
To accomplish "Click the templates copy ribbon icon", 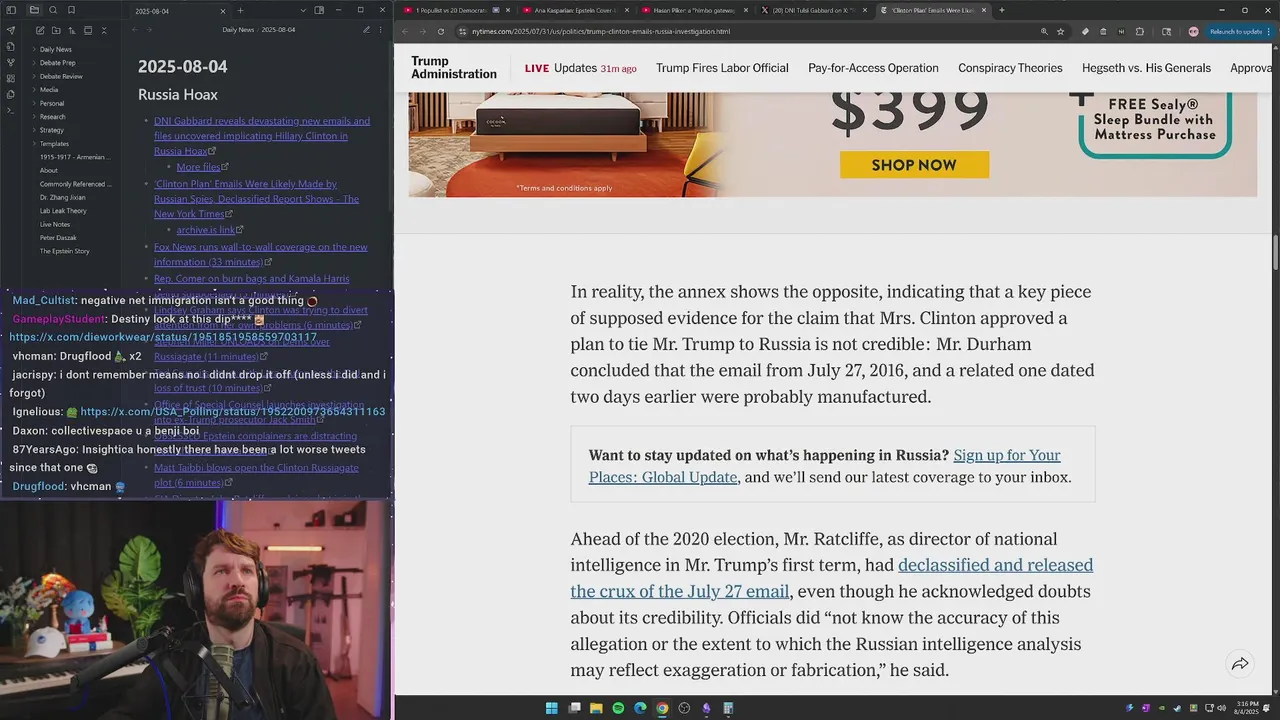I will pos(11,94).
